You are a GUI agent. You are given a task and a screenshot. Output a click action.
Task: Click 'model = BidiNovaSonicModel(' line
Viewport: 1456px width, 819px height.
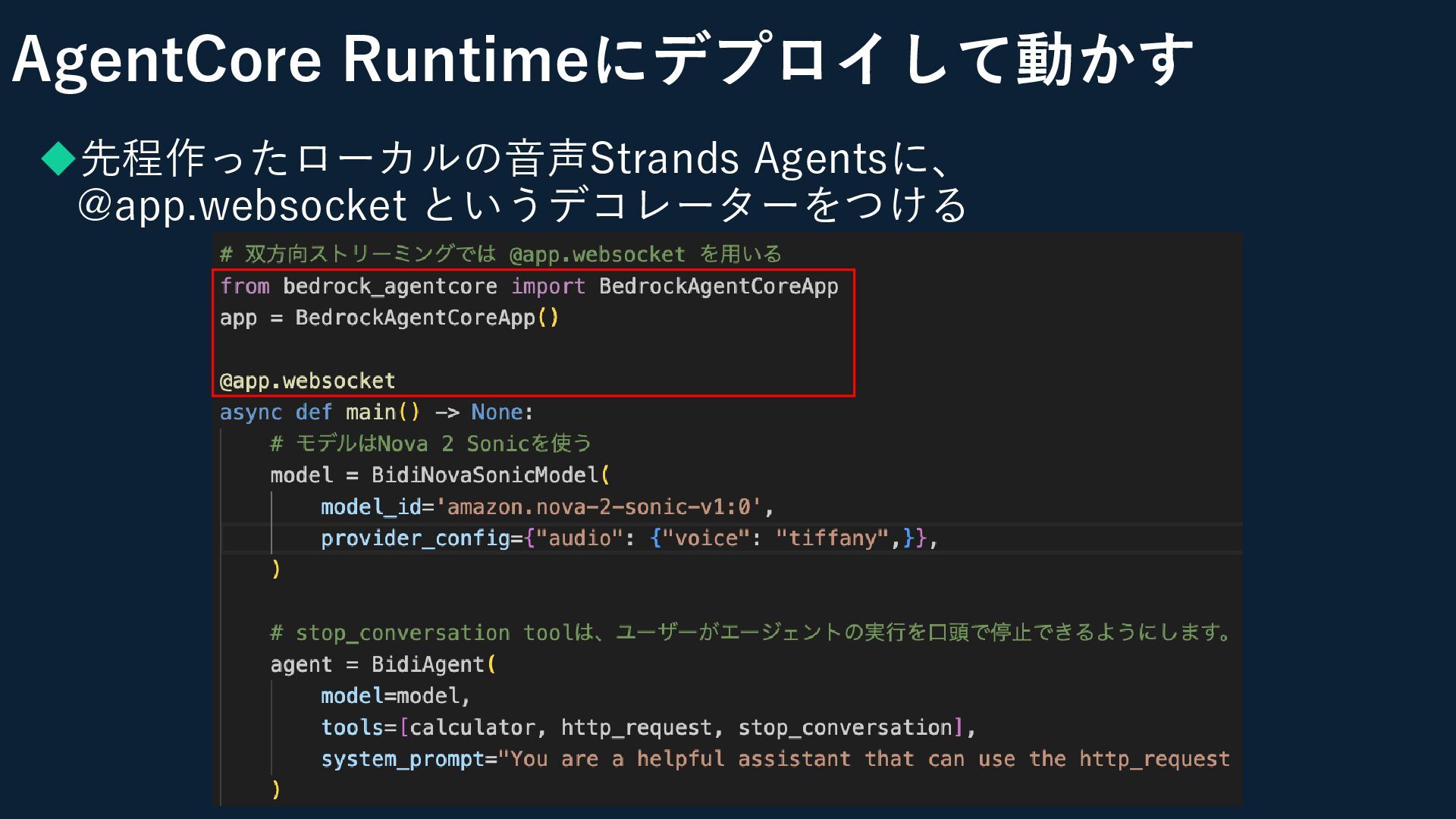440,475
